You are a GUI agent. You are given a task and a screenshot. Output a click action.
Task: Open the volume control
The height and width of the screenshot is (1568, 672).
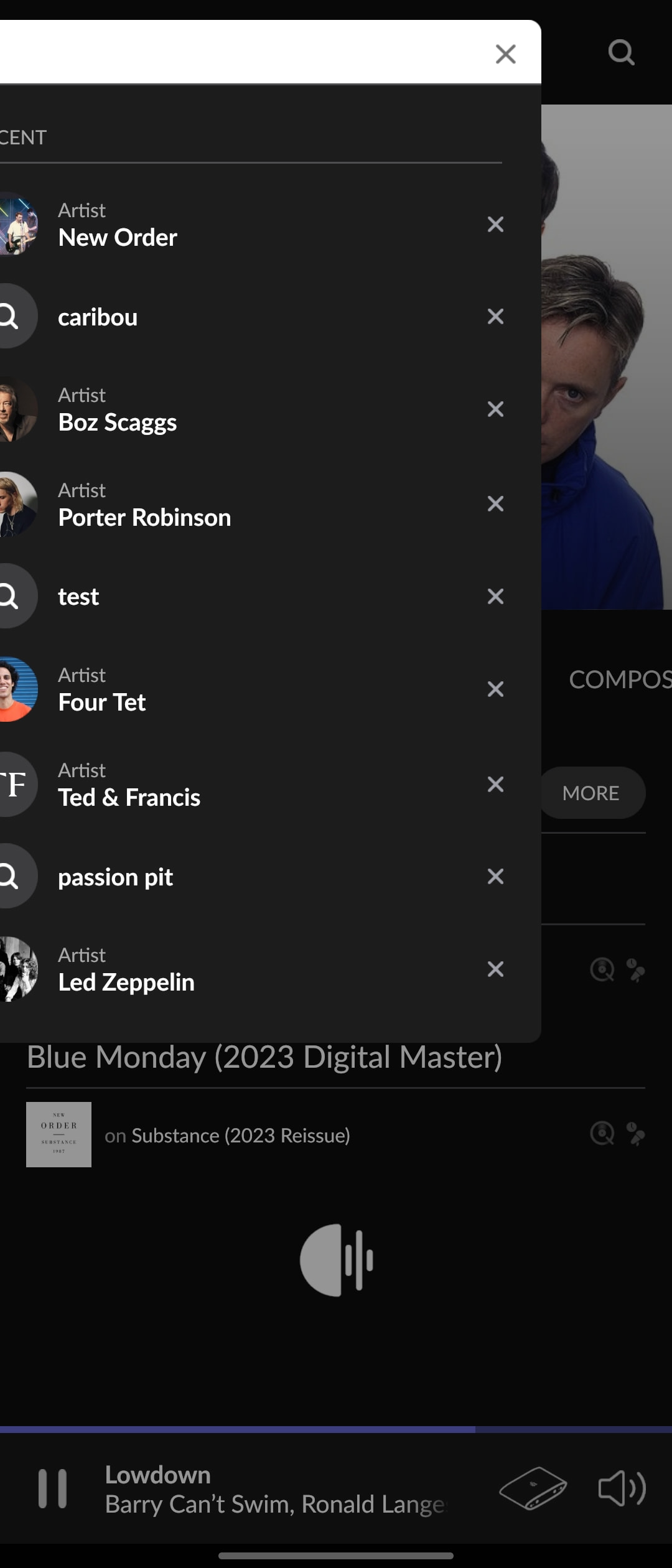(622, 1489)
